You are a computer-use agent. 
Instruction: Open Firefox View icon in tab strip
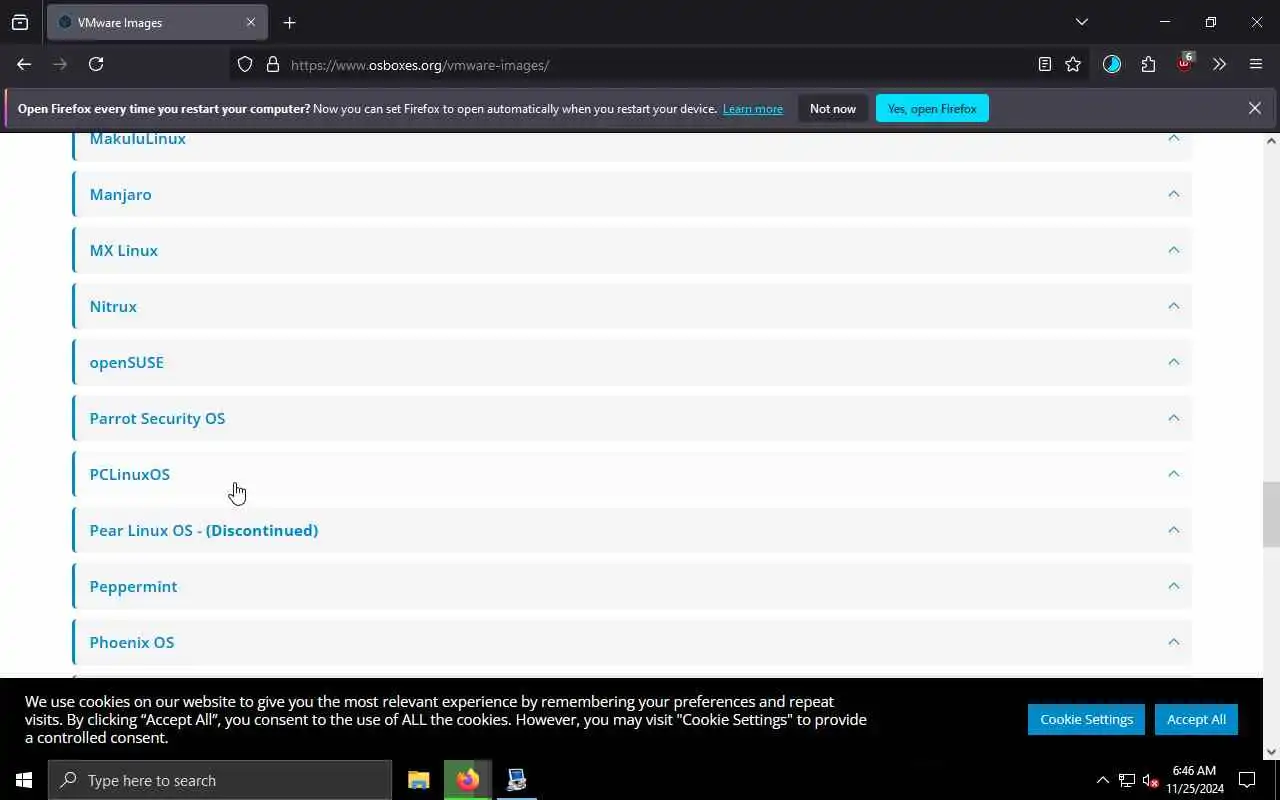coord(20,22)
